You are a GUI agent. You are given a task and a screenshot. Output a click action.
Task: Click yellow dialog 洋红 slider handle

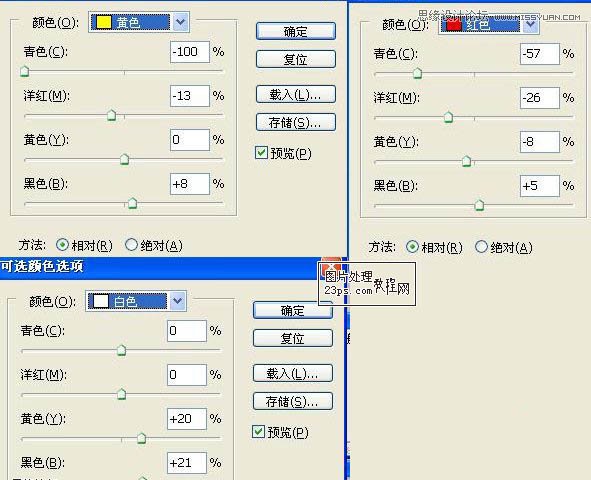112,115
